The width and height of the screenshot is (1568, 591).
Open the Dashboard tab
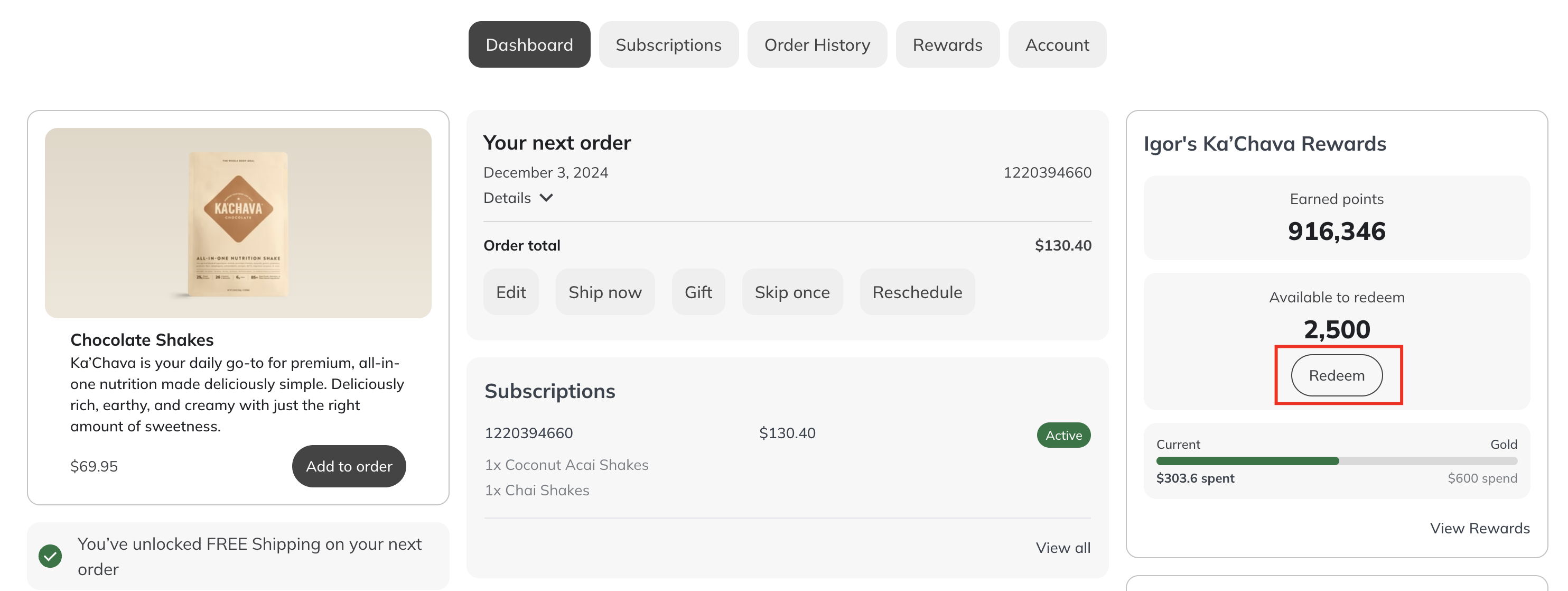coord(529,44)
